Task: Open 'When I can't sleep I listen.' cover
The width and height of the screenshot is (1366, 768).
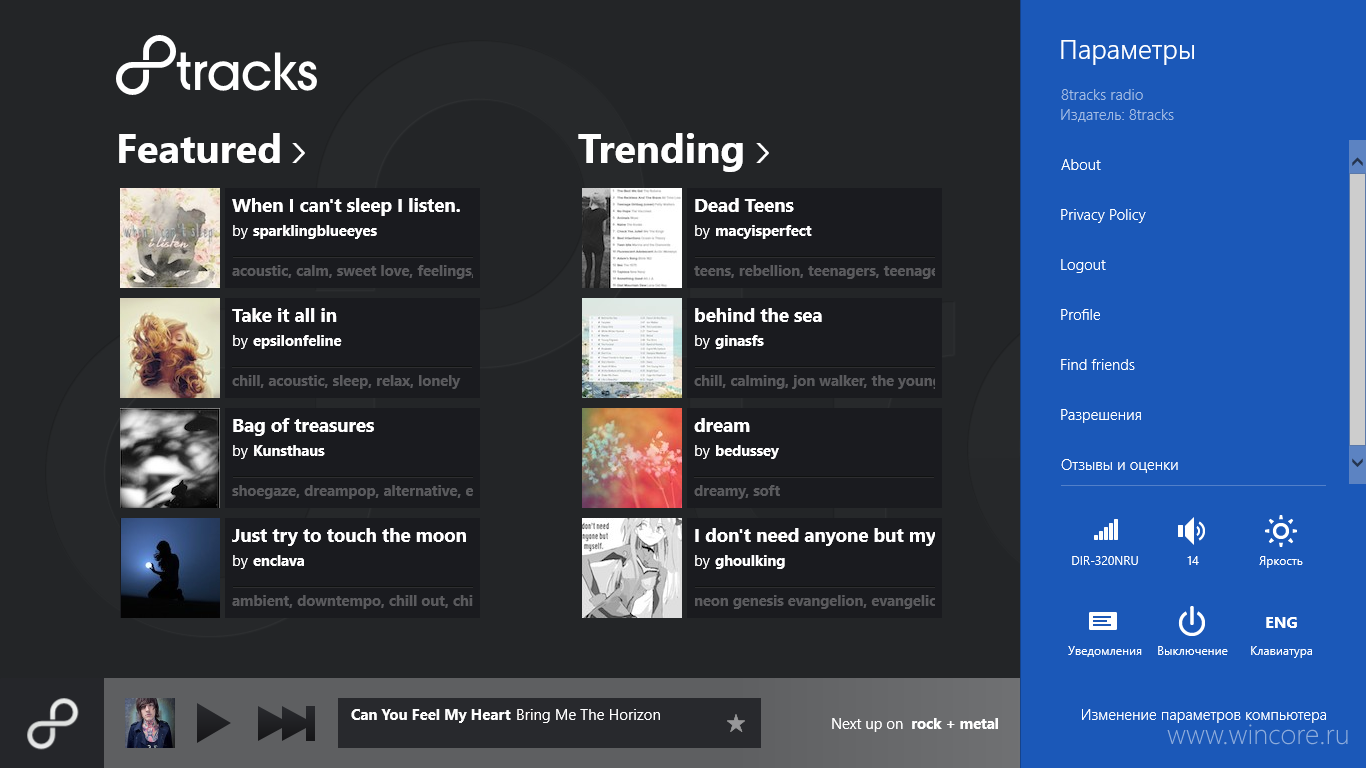Action: point(170,238)
